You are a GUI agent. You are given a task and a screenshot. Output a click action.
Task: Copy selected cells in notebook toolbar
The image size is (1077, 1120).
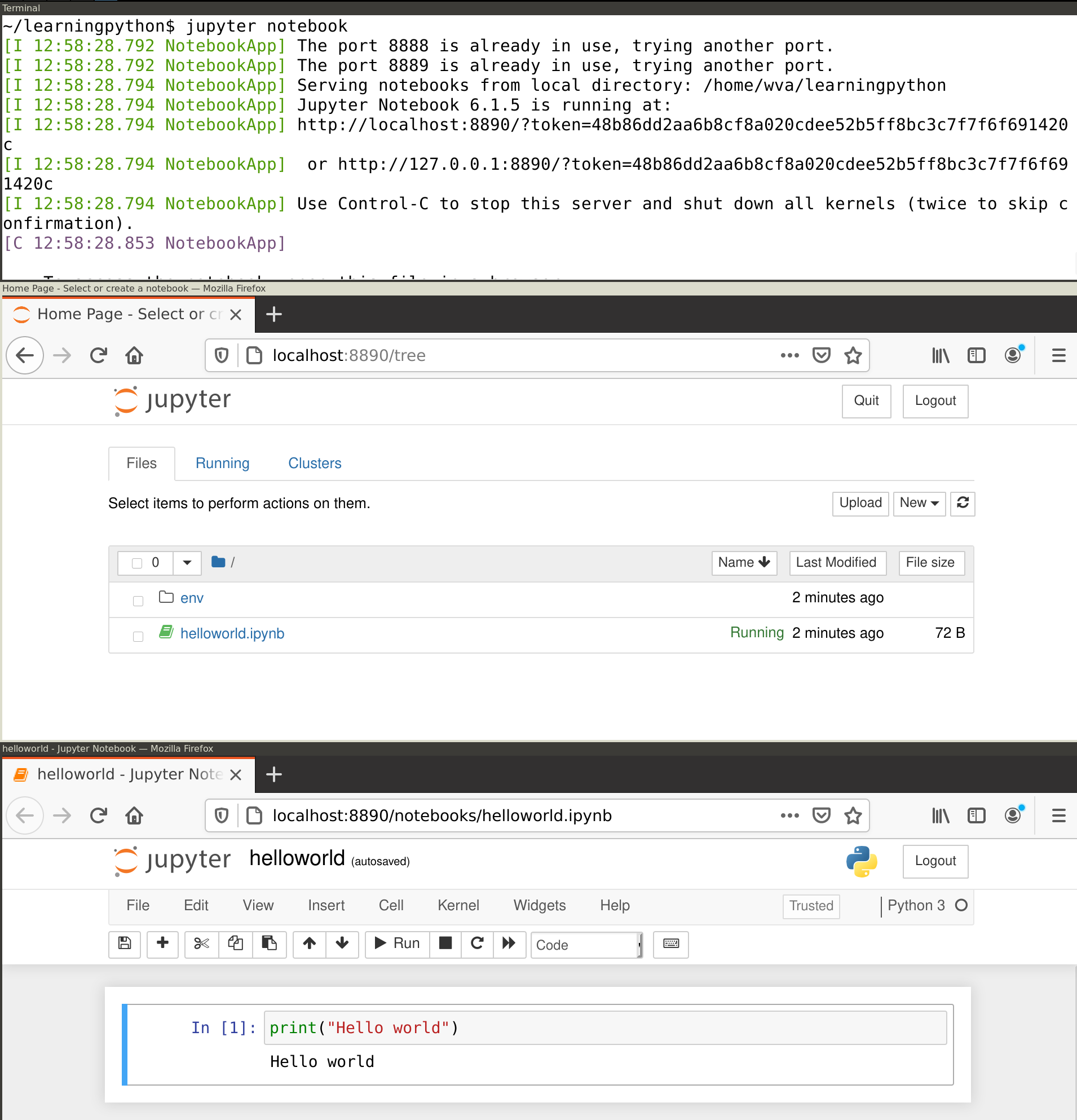[235, 943]
